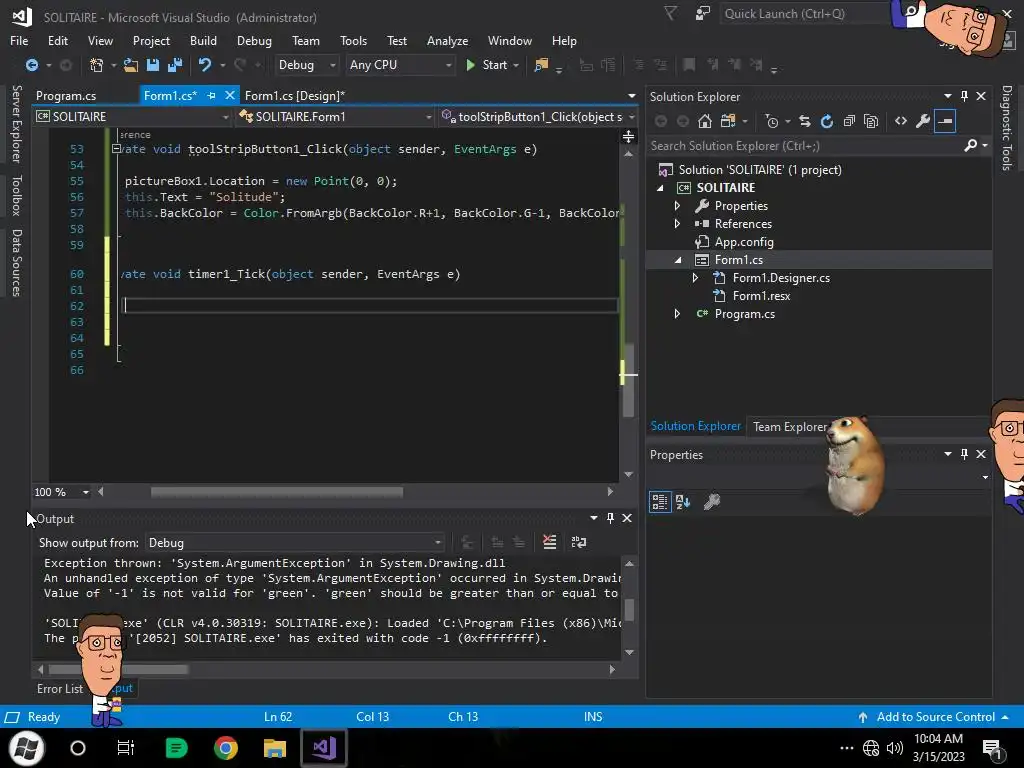The width and height of the screenshot is (1024, 768).
Task: Click the Categorized view icon in Properties
Action: 660,502
